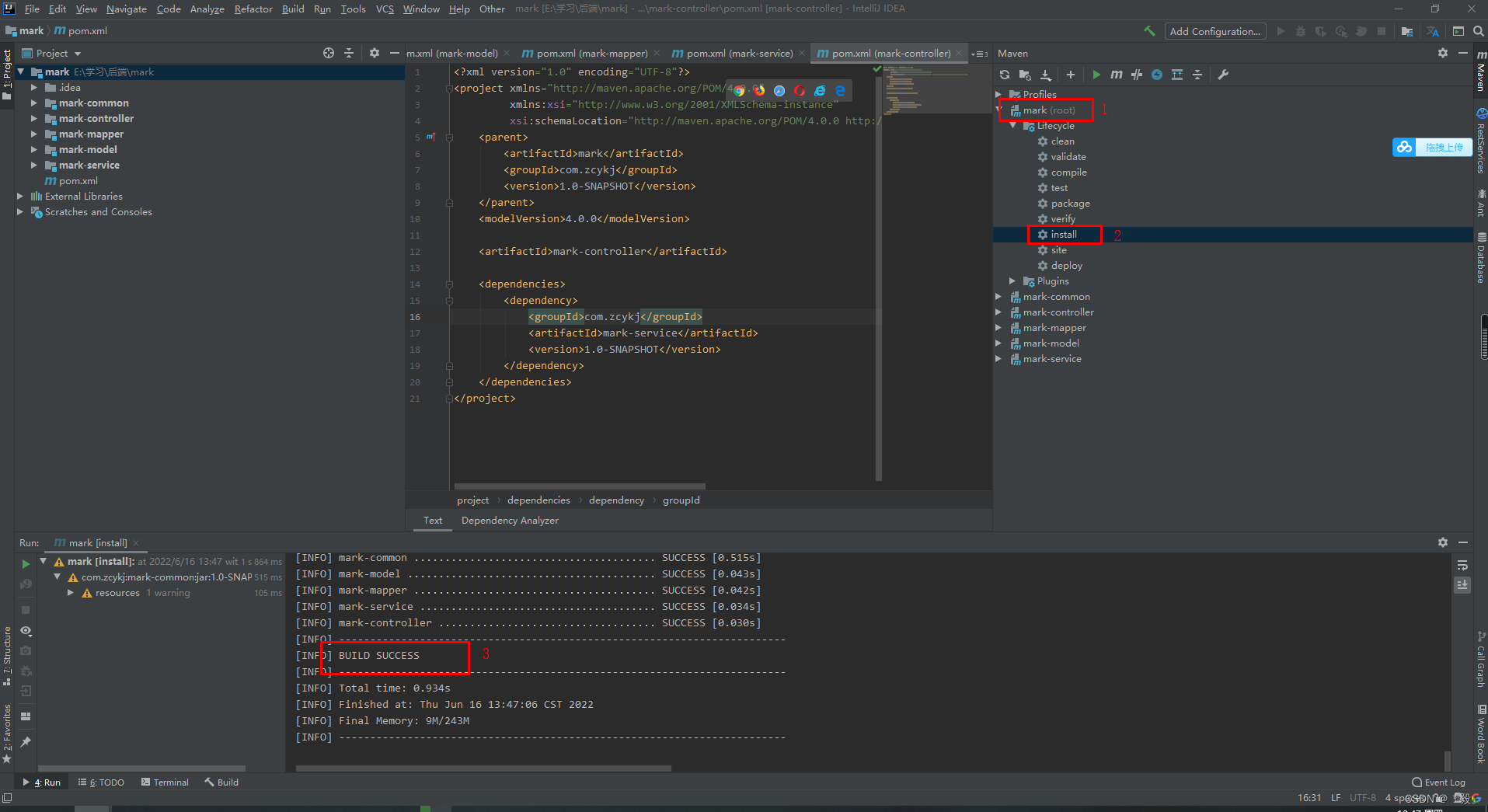The width and height of the screenshot is (1488, 812).
Task: Open in Chrome browser icon in editor
Action: click(x=739, y=91)
